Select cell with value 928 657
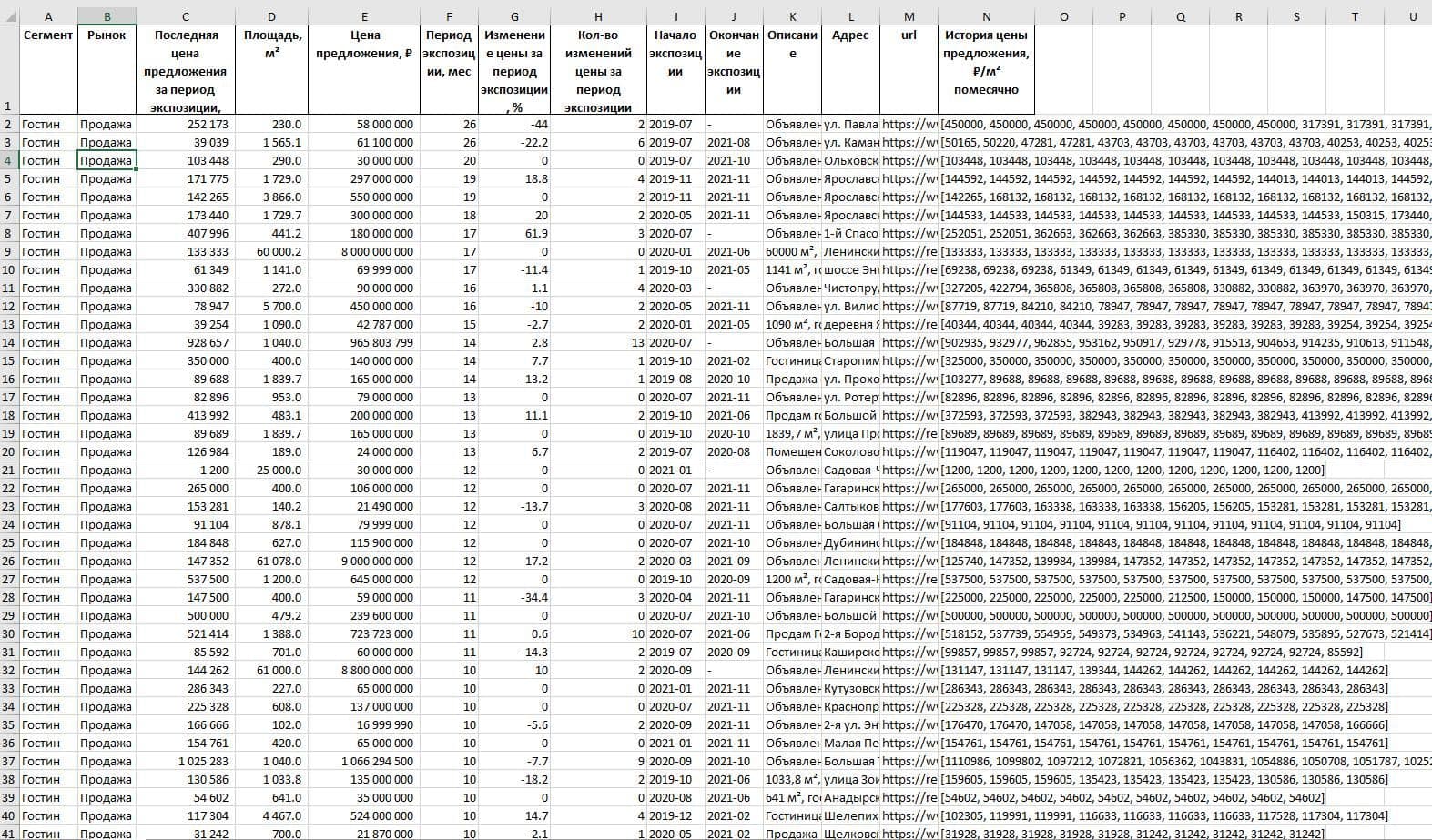1432x840 pixels. click(186, 342)
